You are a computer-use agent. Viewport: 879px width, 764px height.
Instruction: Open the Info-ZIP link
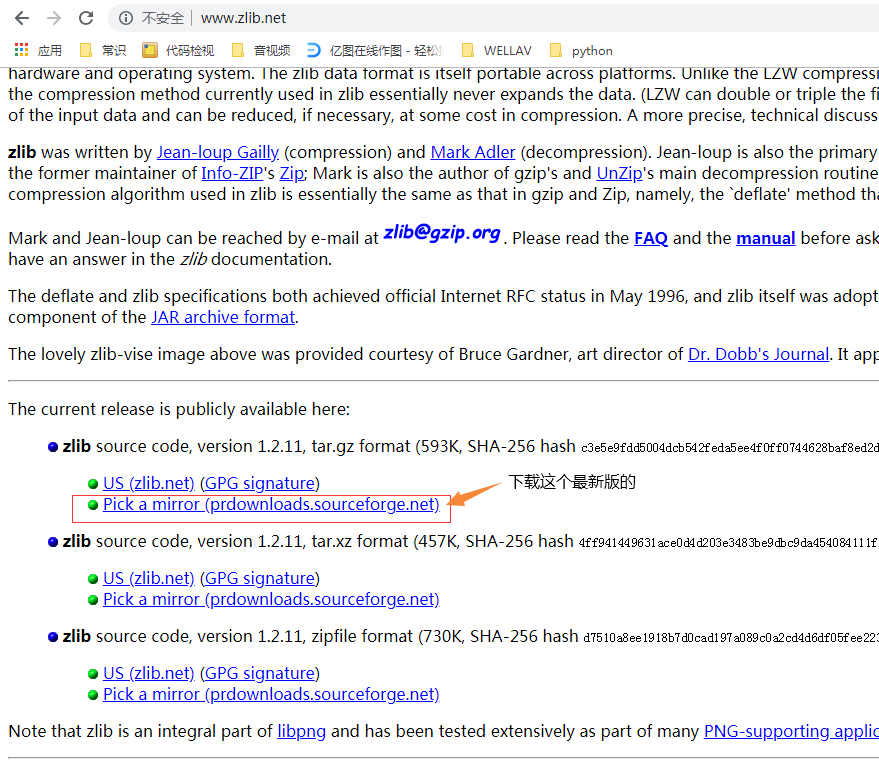[232, 173]
